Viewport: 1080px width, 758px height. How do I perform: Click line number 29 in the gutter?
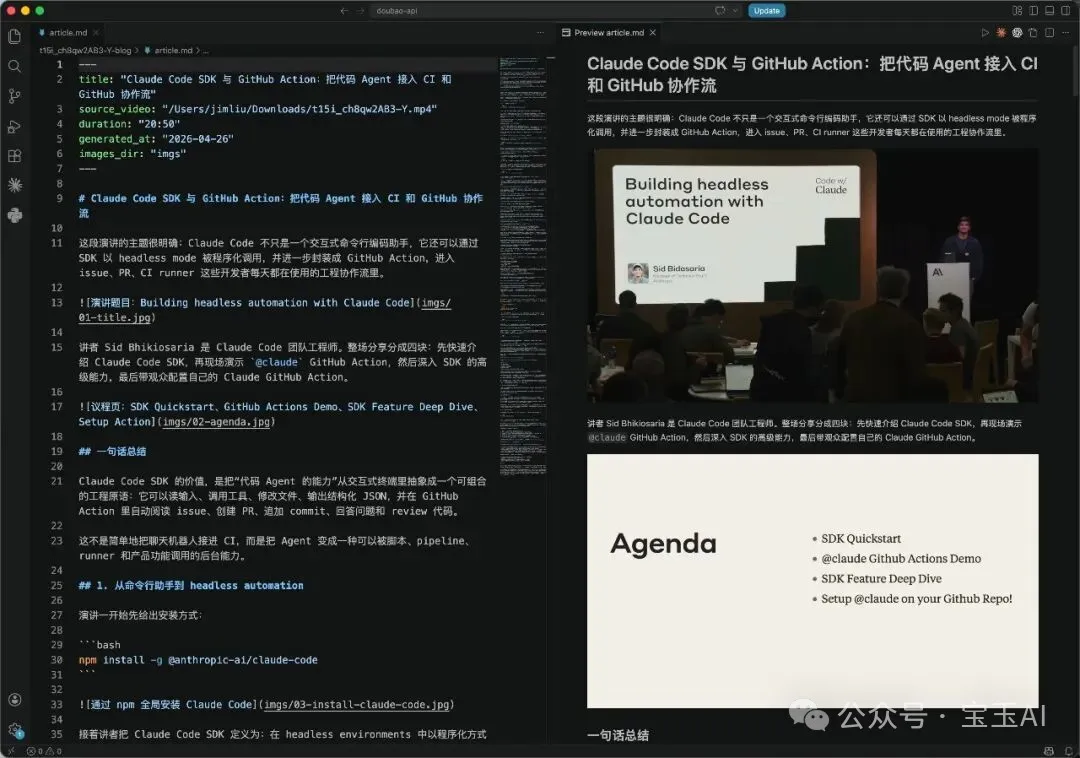[56, 645]
